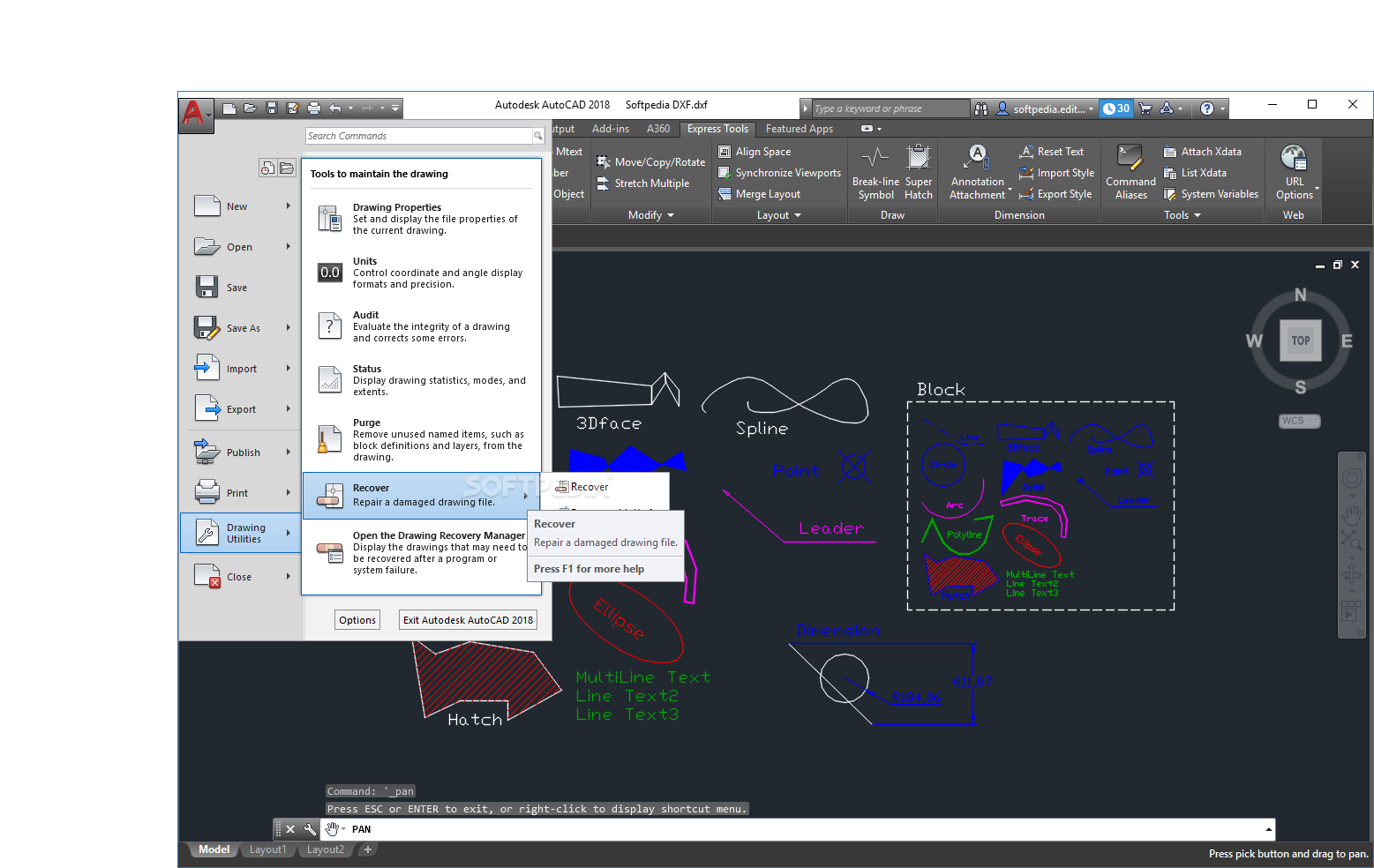Select the Super Hatch tool
The width and height of the screenshot is (1374, 868).
point(919,173)
